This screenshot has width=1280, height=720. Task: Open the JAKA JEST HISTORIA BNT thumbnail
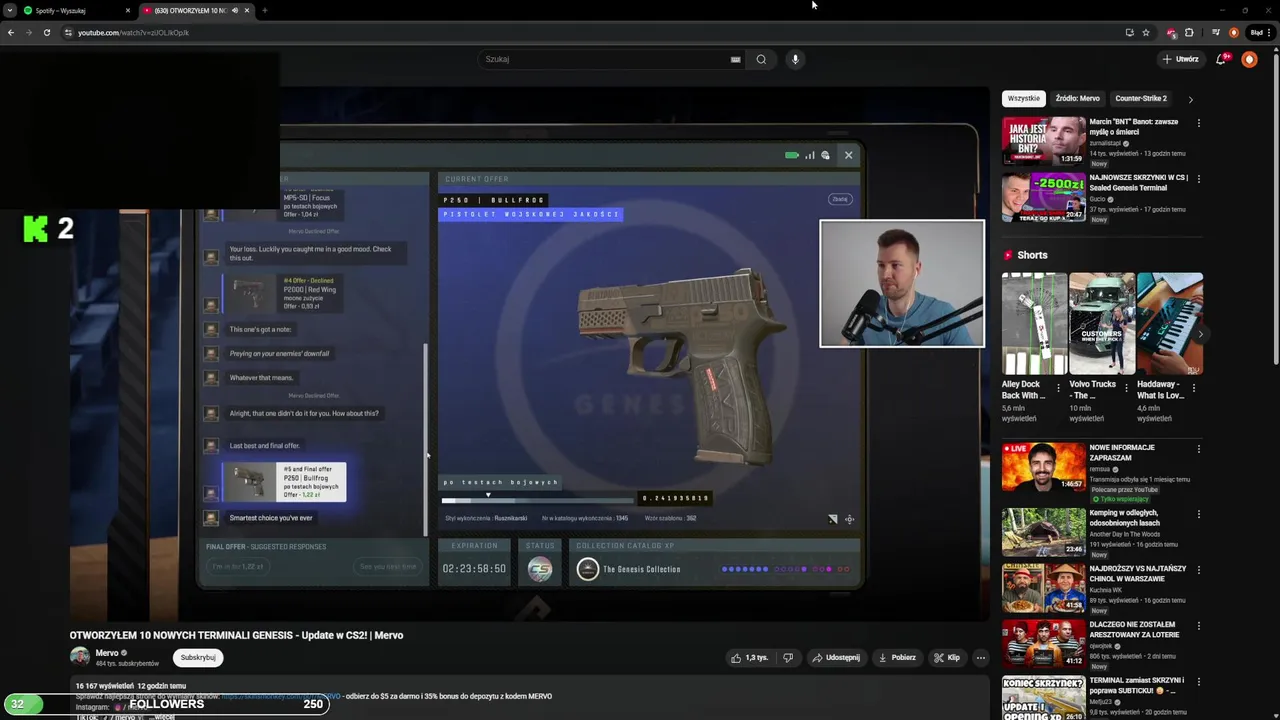point(1043,141)
